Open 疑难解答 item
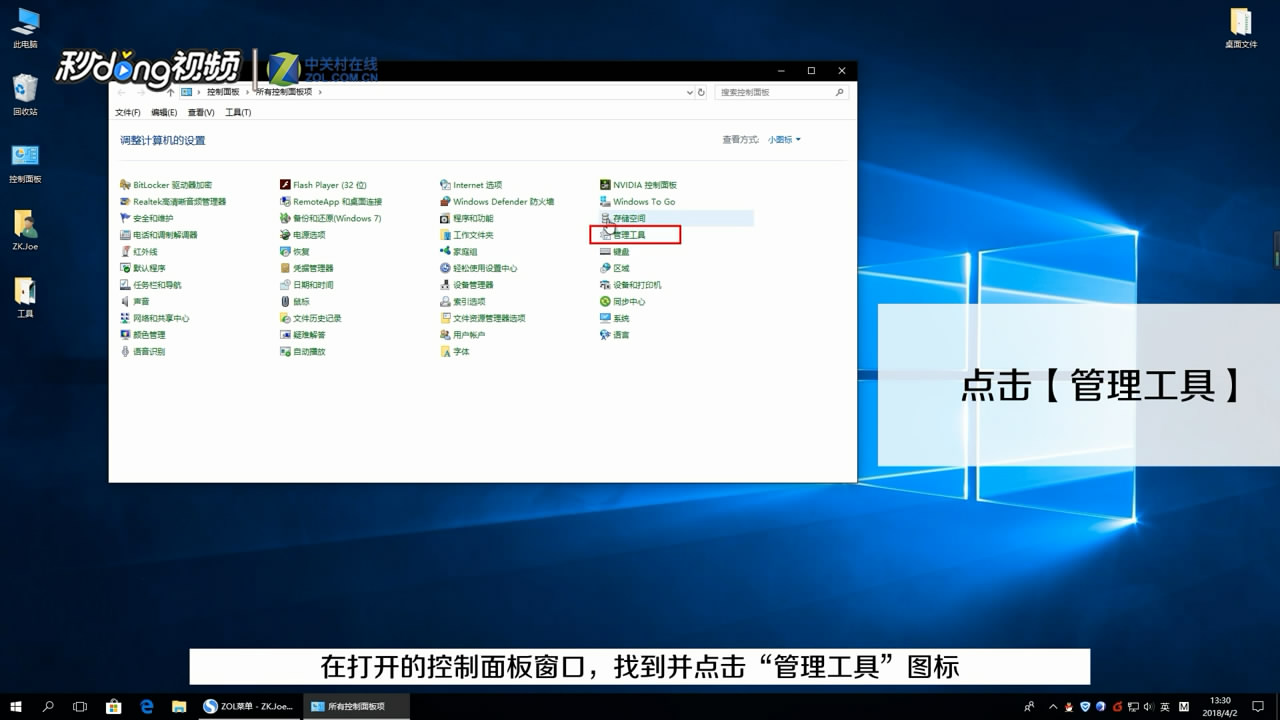The width and height of the screenshot is (1280, 720). (x=303, y=335)
